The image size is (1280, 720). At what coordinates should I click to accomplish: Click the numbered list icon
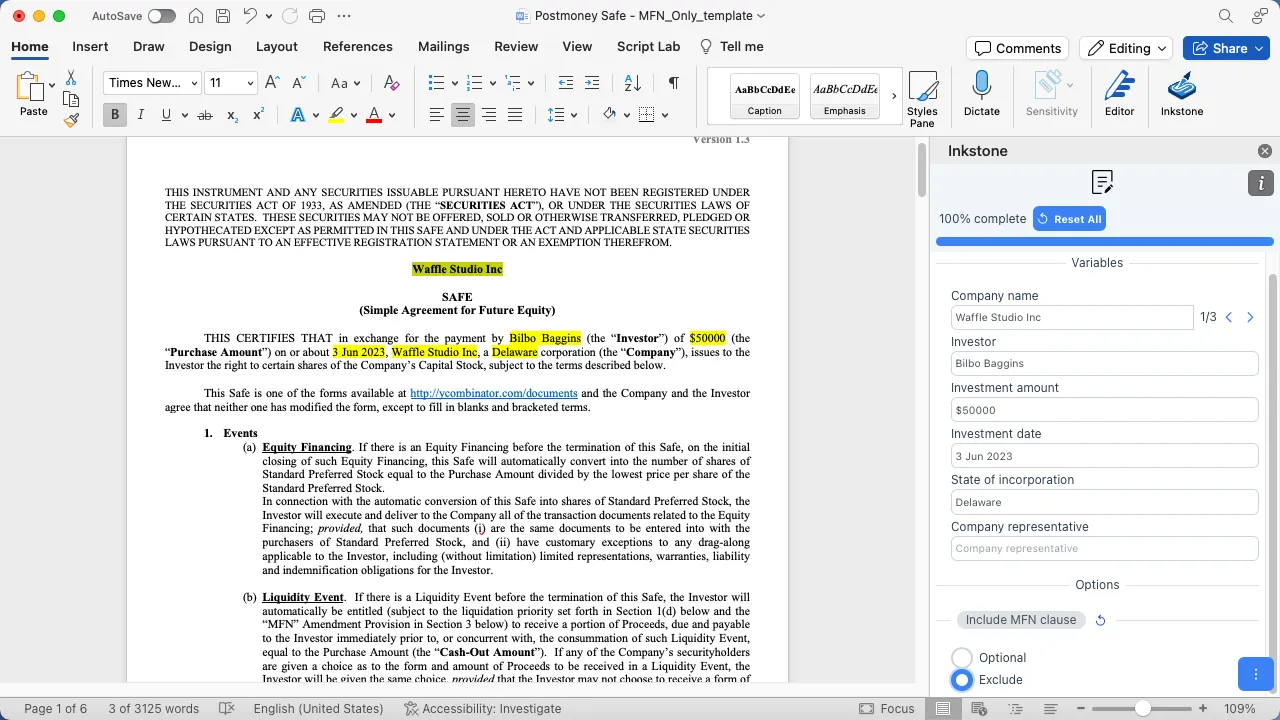(x=474, y=83)
